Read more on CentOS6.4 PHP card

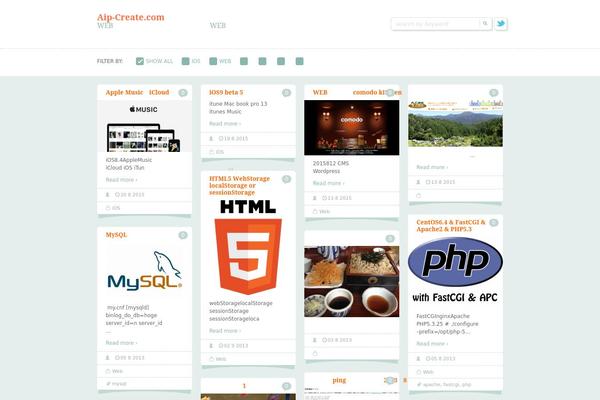[432, 344]
